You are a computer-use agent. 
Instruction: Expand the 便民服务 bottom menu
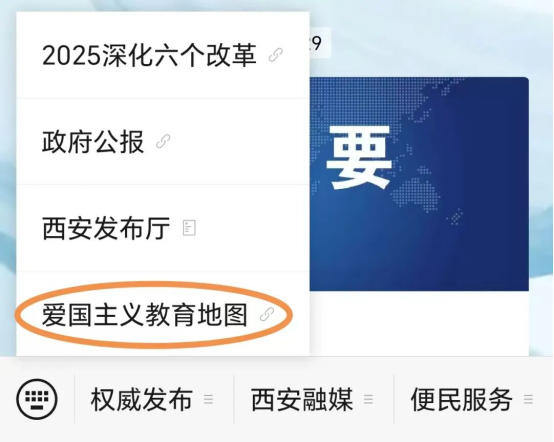tap(473, 399)
